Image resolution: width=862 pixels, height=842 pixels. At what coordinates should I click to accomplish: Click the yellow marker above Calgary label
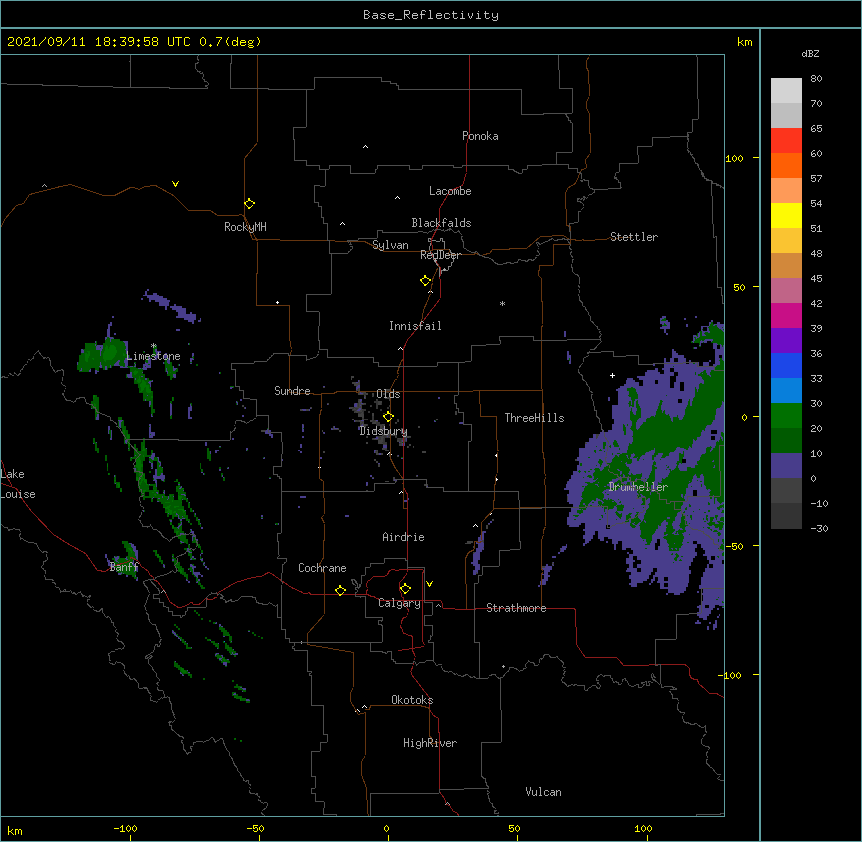[x=405, y=589]
